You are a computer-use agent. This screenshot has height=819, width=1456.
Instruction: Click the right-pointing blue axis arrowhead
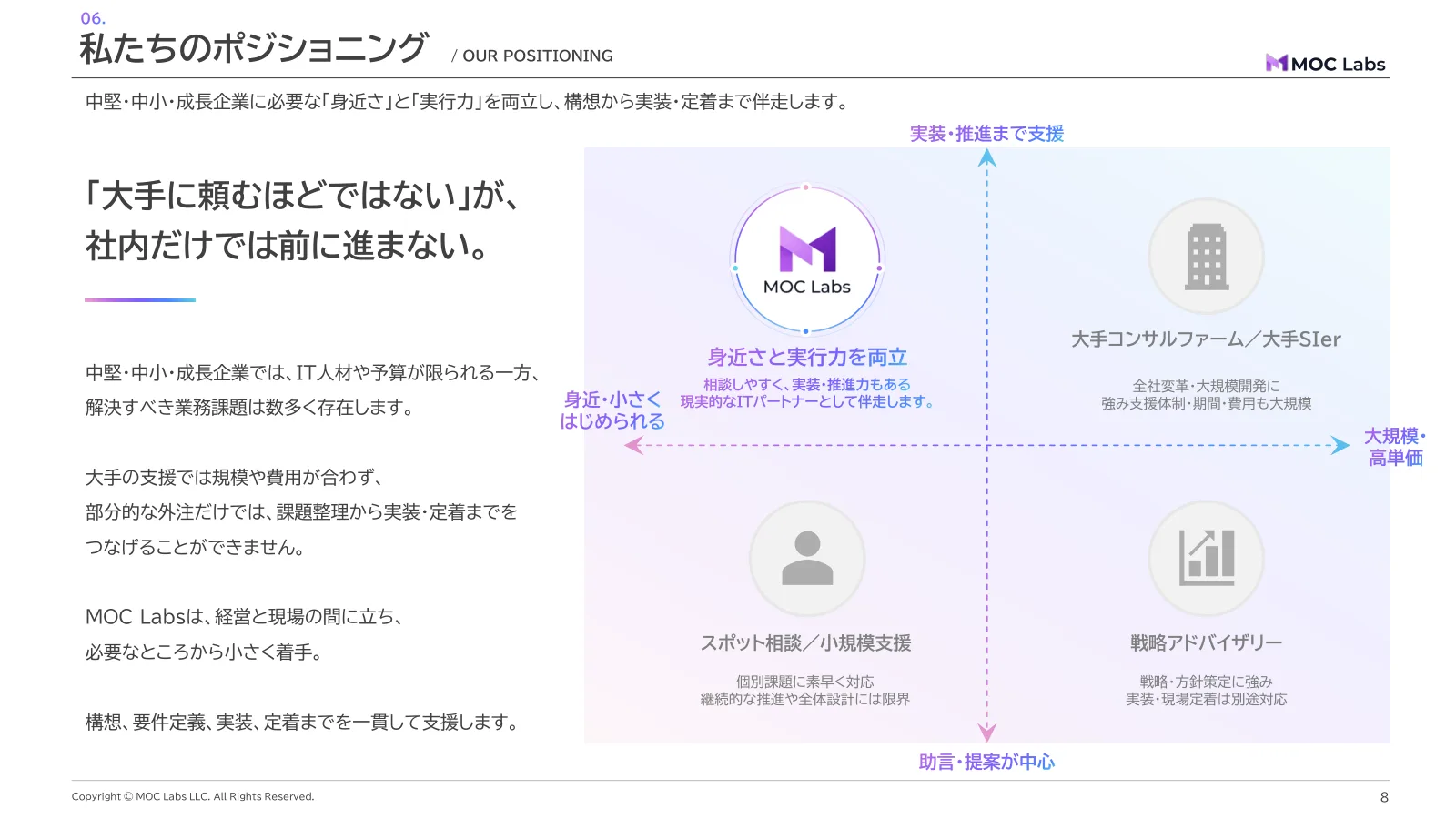1340,445
